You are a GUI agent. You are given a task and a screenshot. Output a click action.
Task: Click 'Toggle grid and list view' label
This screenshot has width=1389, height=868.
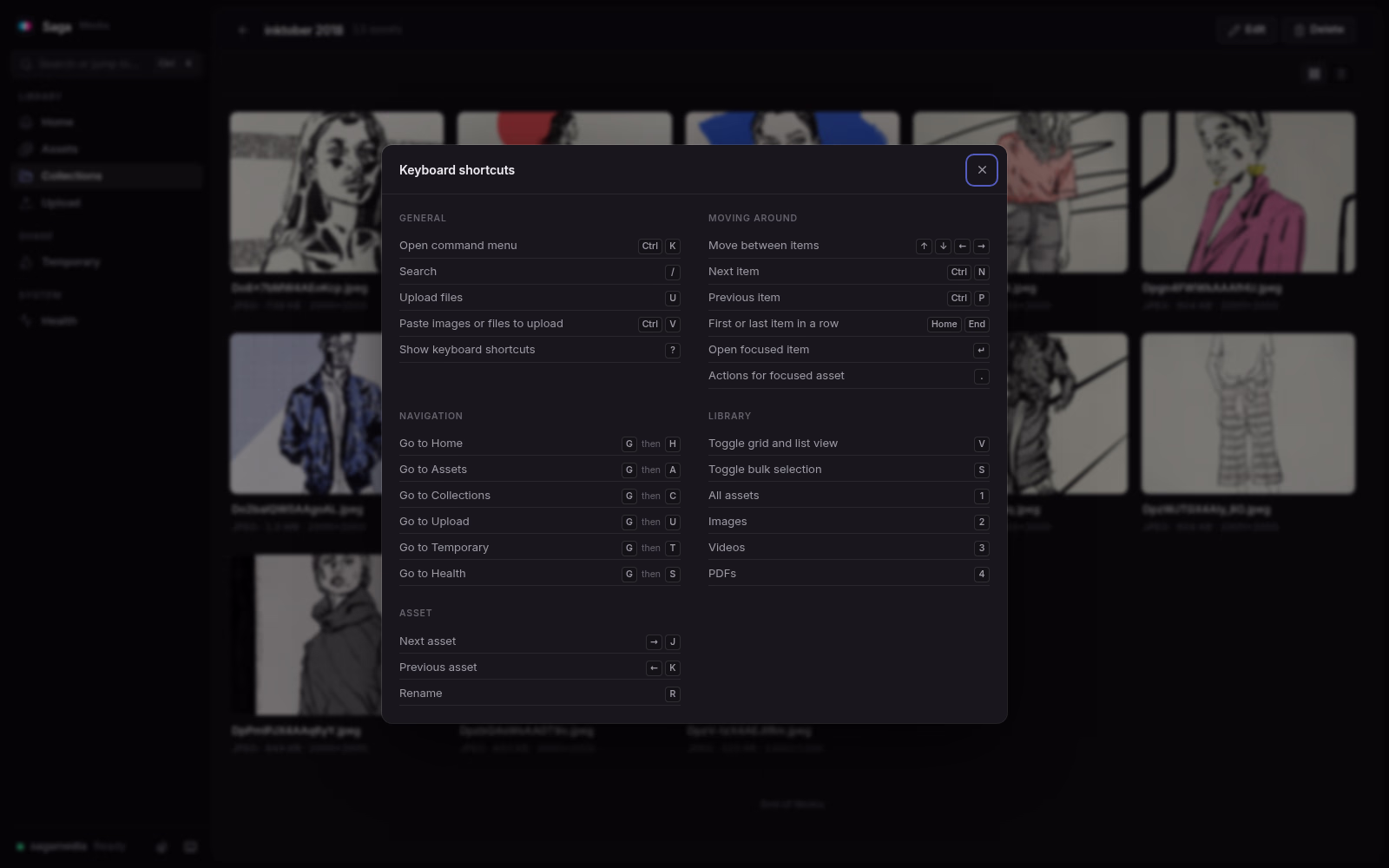[773, 444]
